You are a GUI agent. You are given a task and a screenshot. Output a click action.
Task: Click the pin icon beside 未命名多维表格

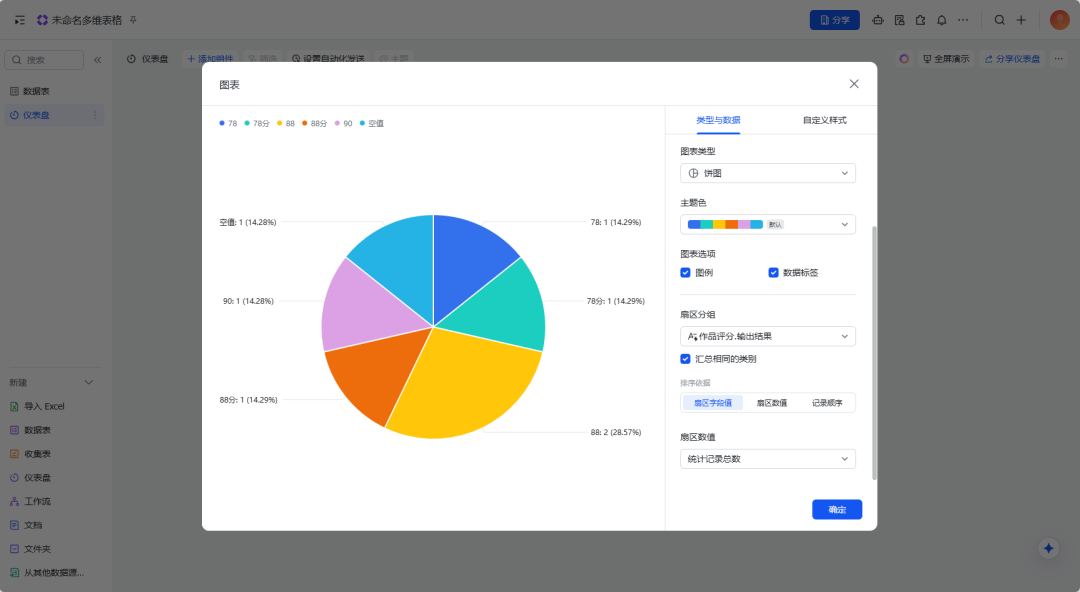tap(133, 20)
